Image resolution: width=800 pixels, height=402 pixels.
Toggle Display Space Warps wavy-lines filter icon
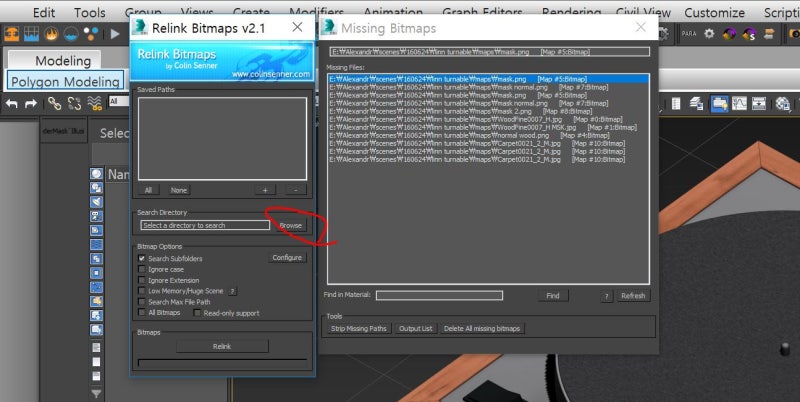[x=96, y=245]
